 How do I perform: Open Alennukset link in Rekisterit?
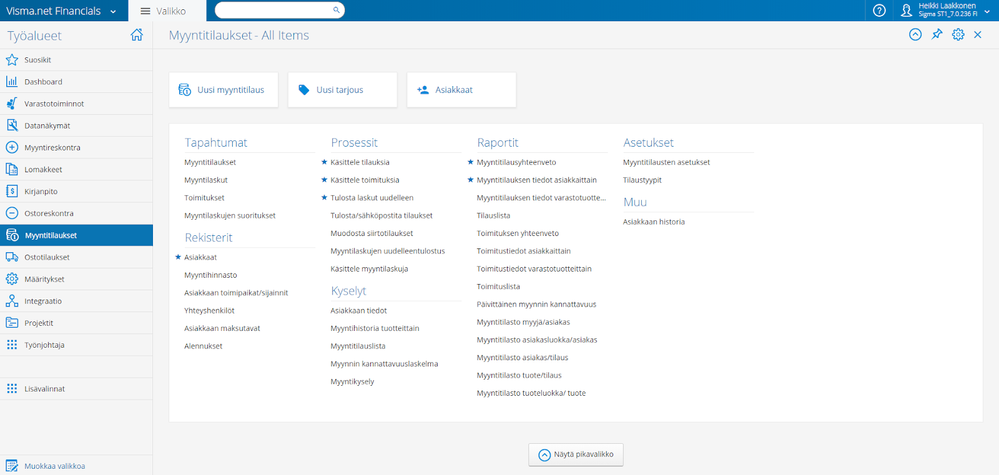click(x=203, y=346)
